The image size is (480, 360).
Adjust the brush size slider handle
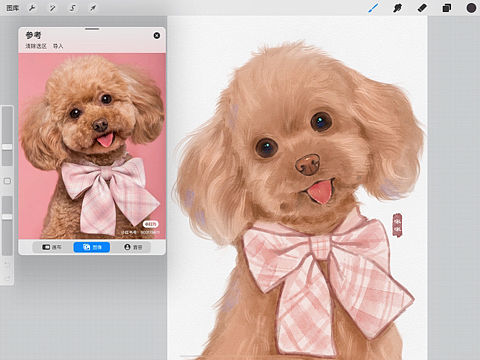pyautogui.click(x=7, y=147)
